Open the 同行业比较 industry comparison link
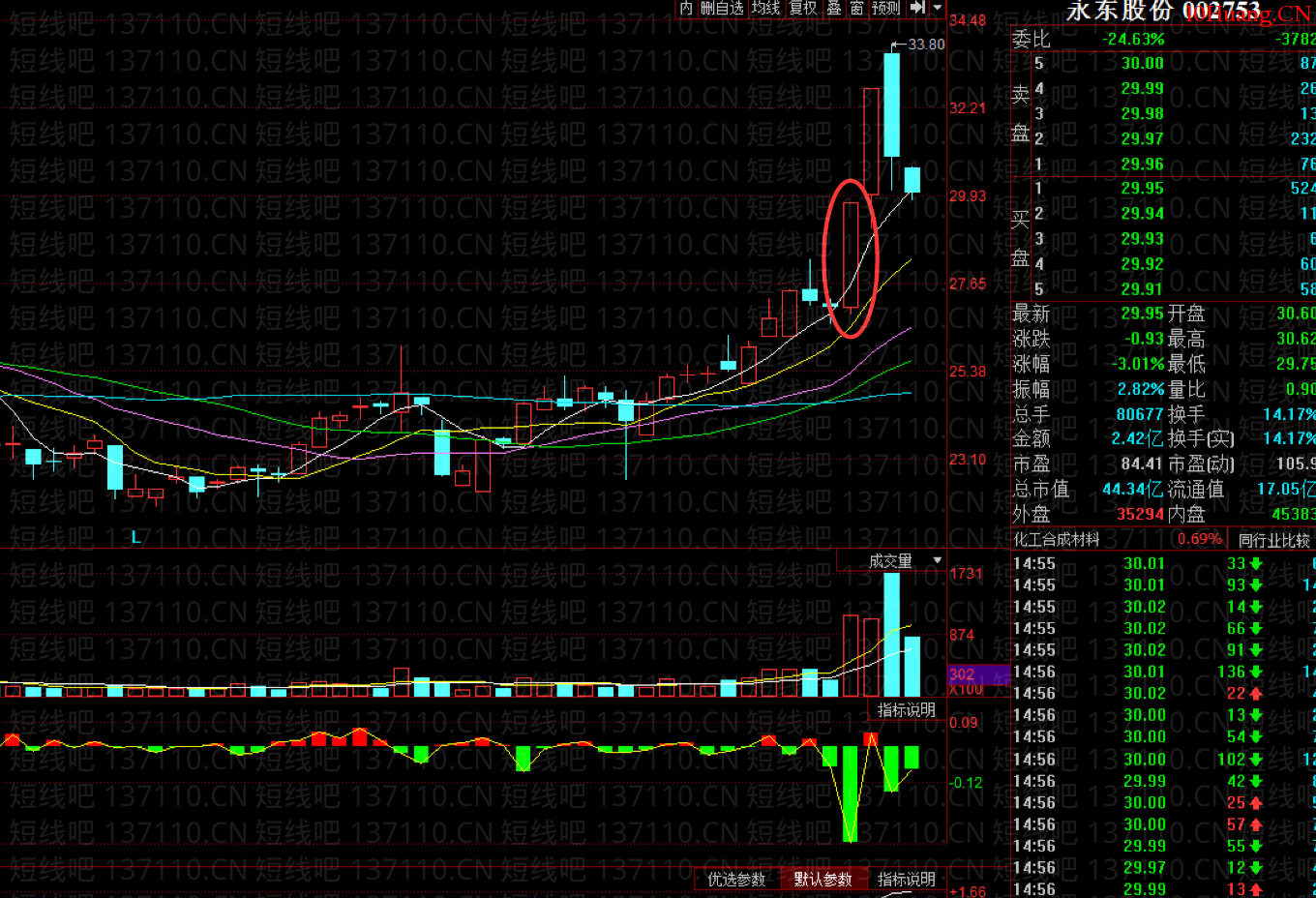 click(x=1273, y=540)
